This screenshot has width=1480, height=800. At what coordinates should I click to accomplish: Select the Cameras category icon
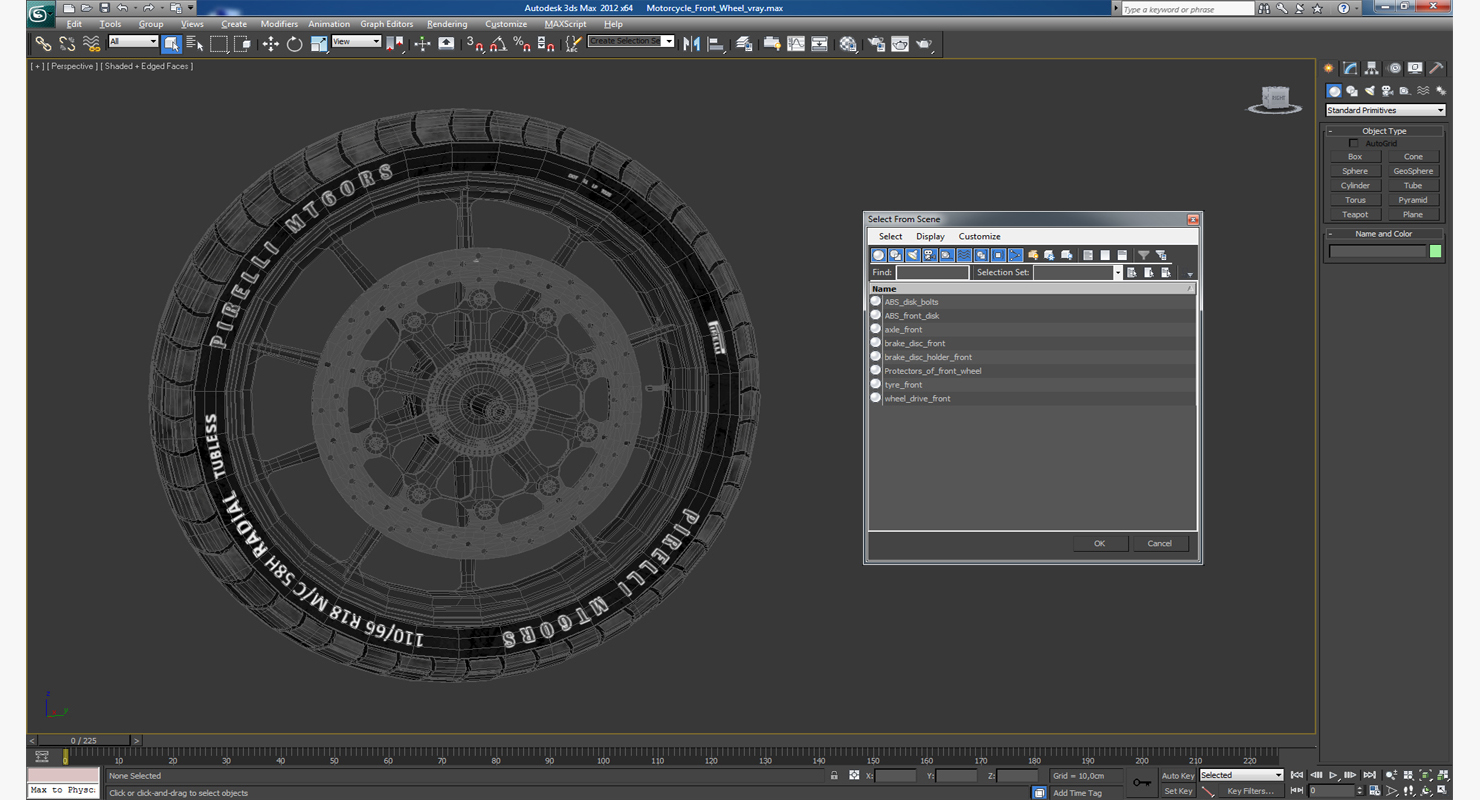coord(1387,91)
